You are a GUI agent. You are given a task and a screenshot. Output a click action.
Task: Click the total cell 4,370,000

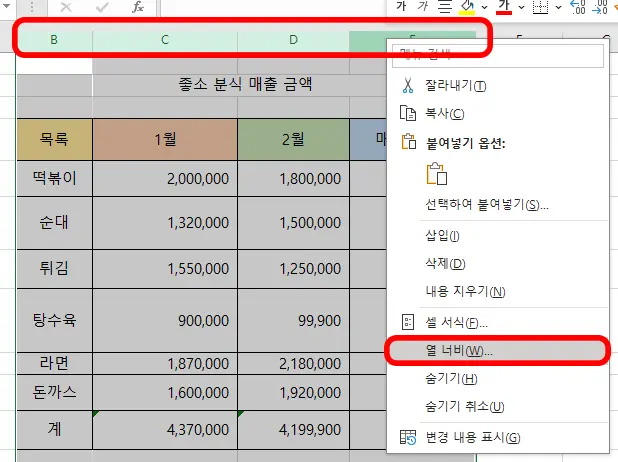point(165,429)
